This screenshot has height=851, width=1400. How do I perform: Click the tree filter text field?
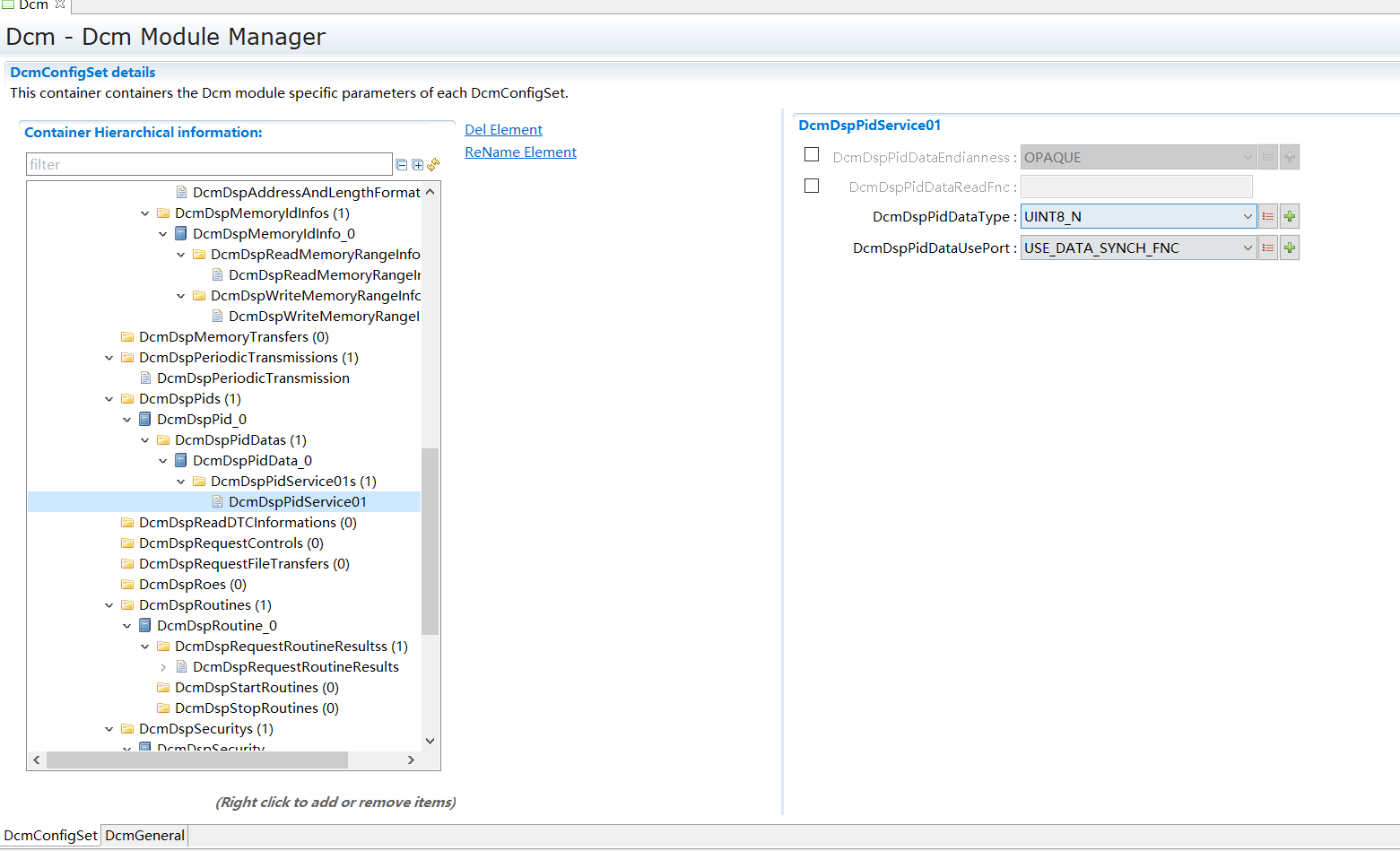click(x=209, y=165)
